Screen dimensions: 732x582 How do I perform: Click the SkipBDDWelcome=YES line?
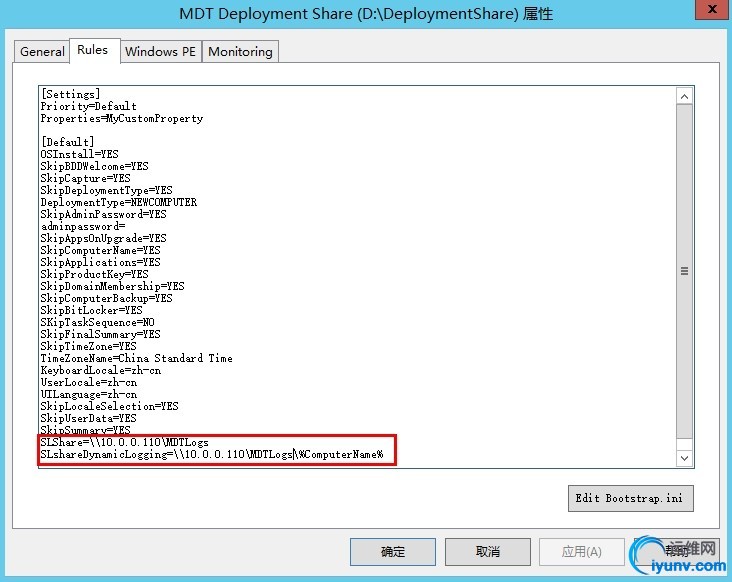tap(95, 166)
